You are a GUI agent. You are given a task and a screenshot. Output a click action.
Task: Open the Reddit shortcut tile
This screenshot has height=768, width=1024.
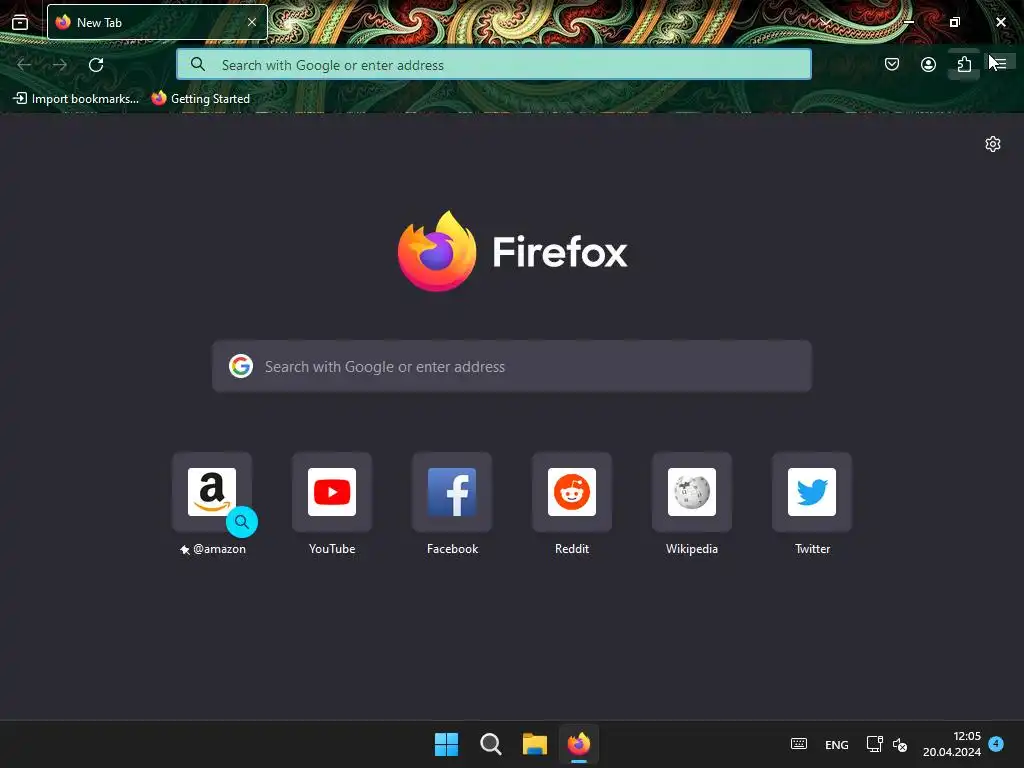click(572, 492)
